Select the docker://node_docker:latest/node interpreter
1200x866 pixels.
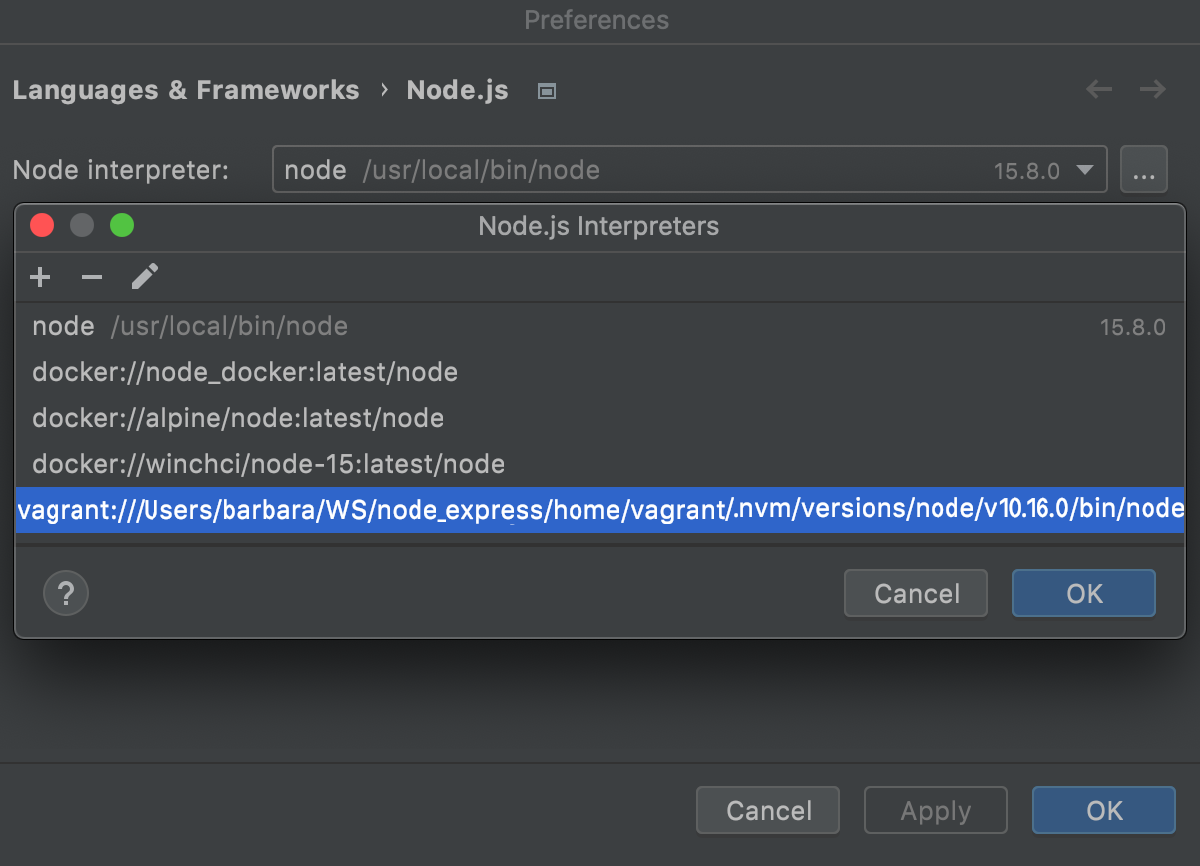(245, 372)
